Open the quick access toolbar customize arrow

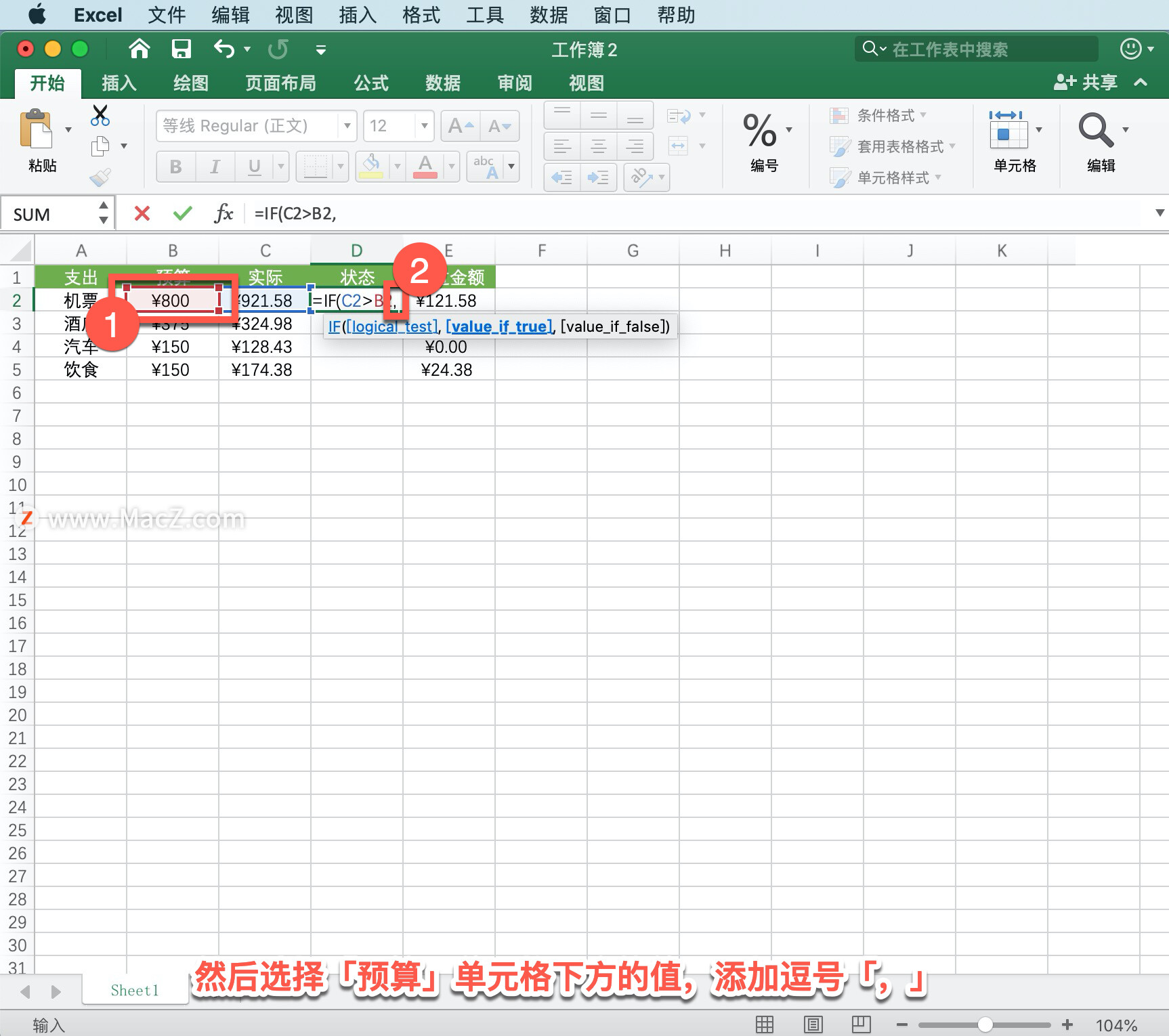tap(321, 49)
